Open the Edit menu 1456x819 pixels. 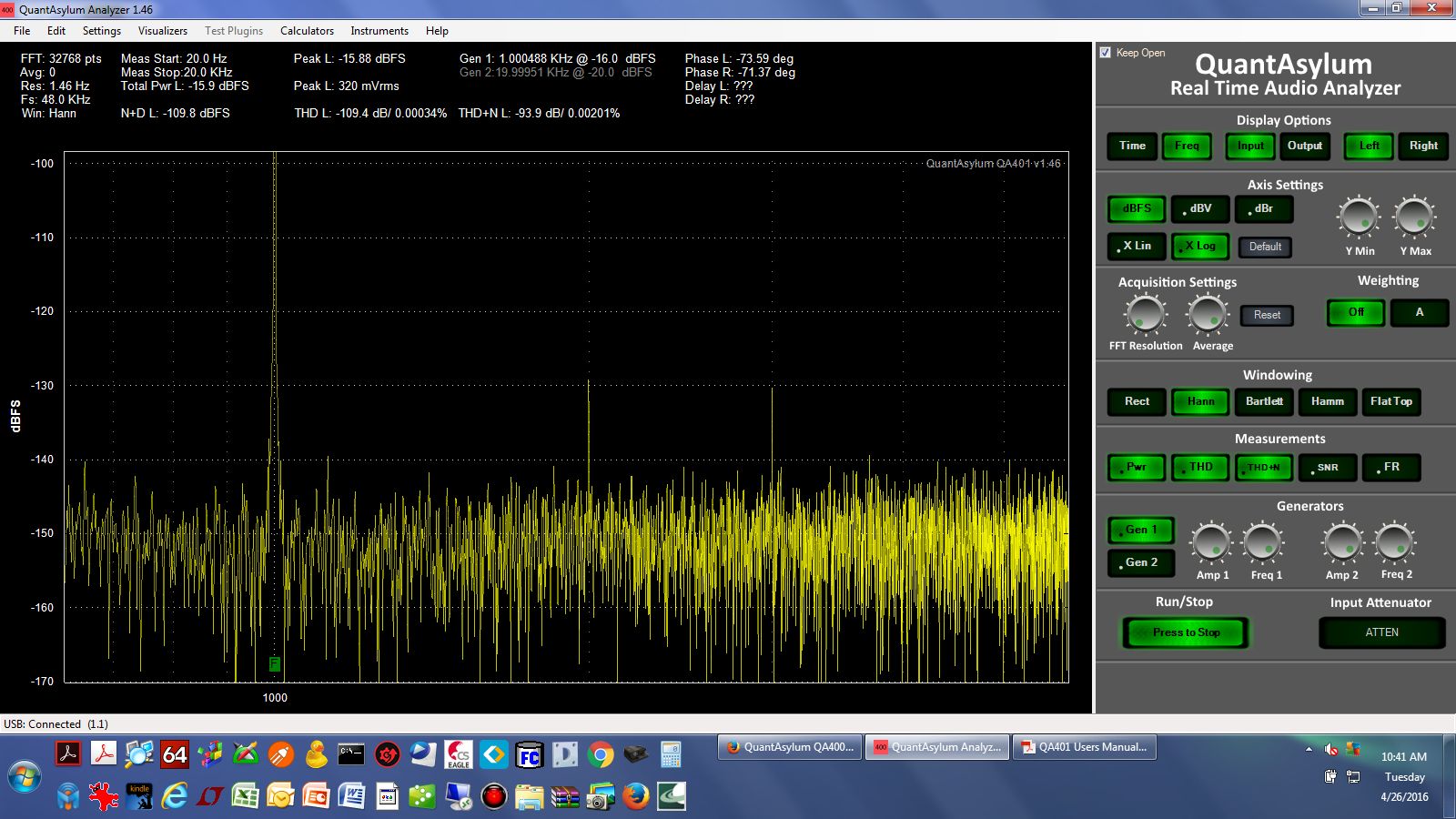tap(56, 31)
